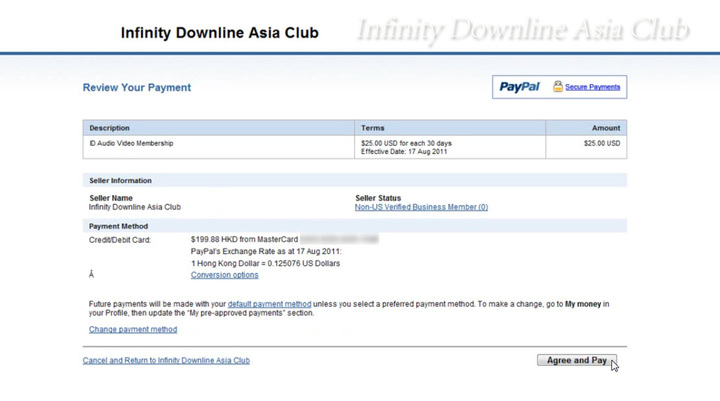The image size is (720, 401).
Task: Click the Seller Status label
Action: pyautogui.click(x=378, y=198)
